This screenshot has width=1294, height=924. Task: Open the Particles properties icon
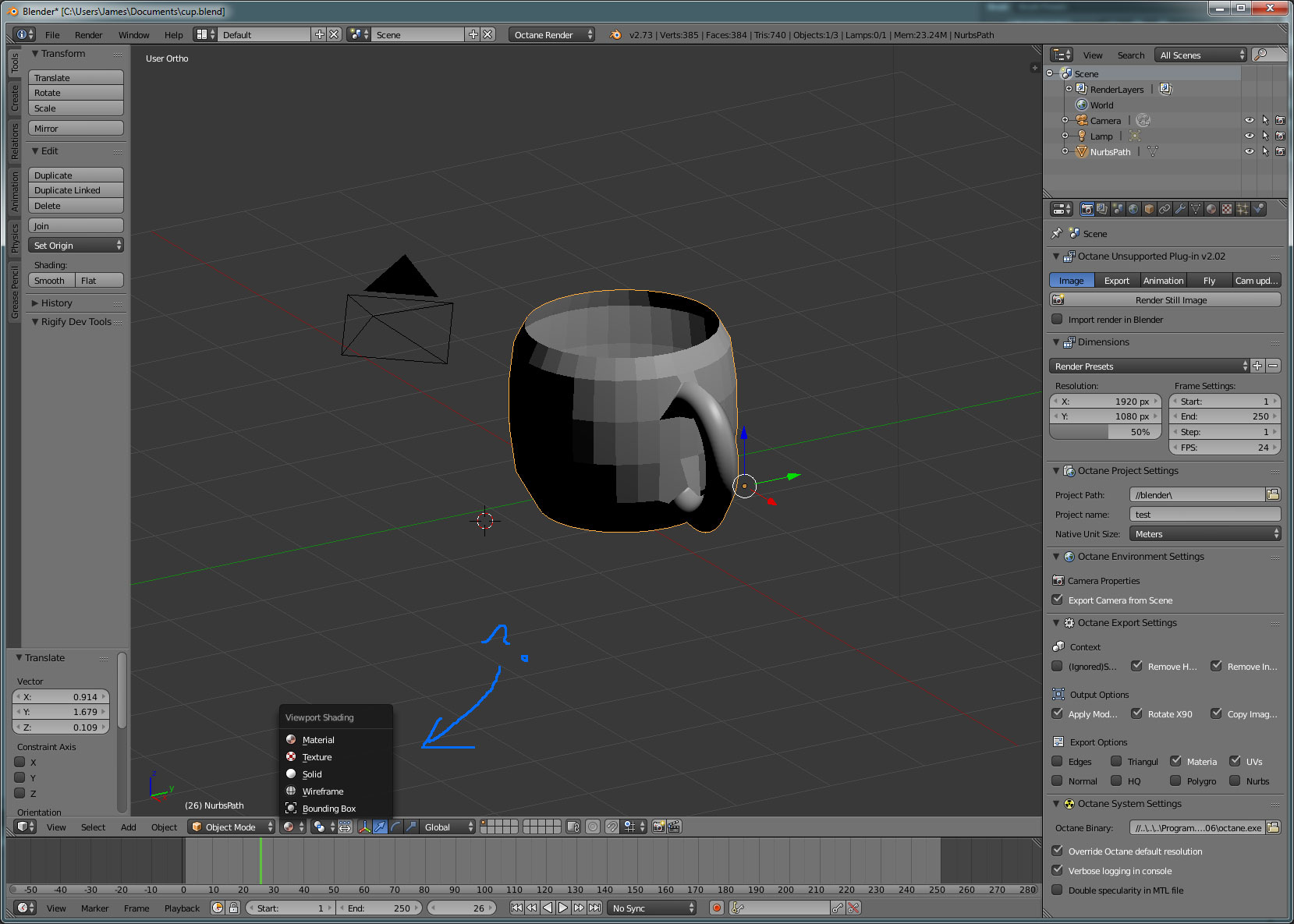pos(1243,209)
